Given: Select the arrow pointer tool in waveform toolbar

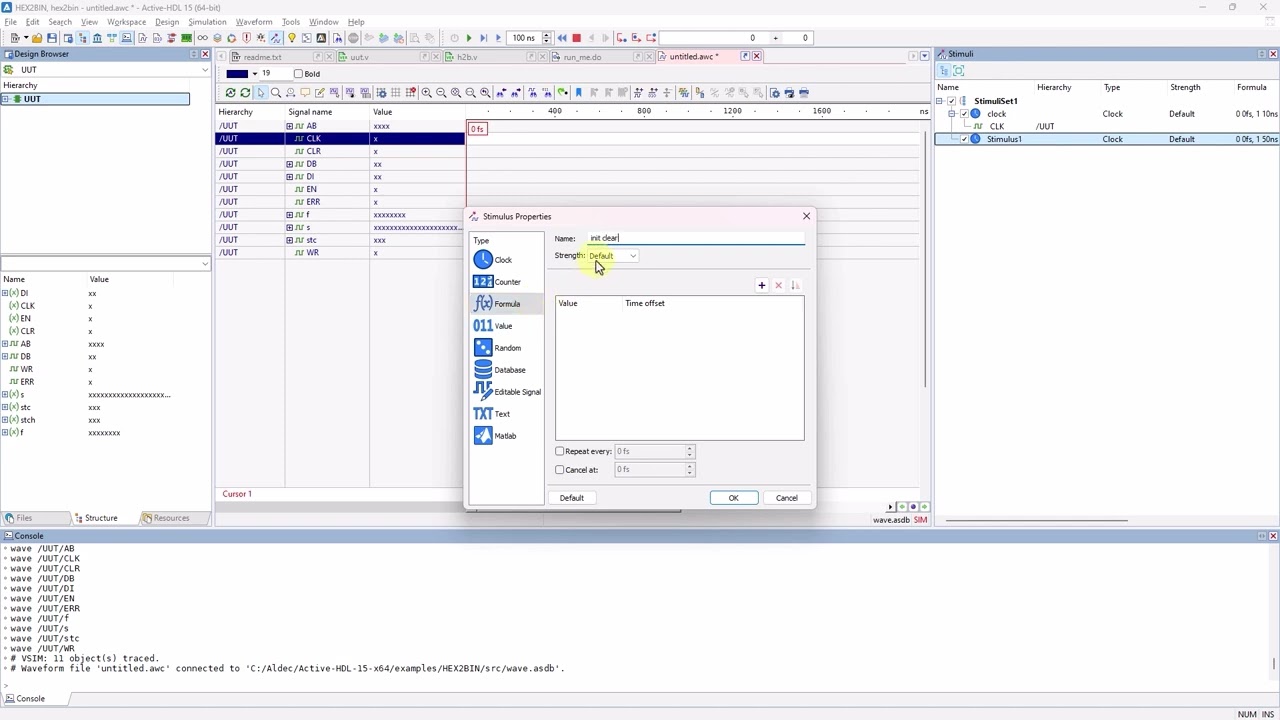Looking at the screenshot, I should pos(260,93).
